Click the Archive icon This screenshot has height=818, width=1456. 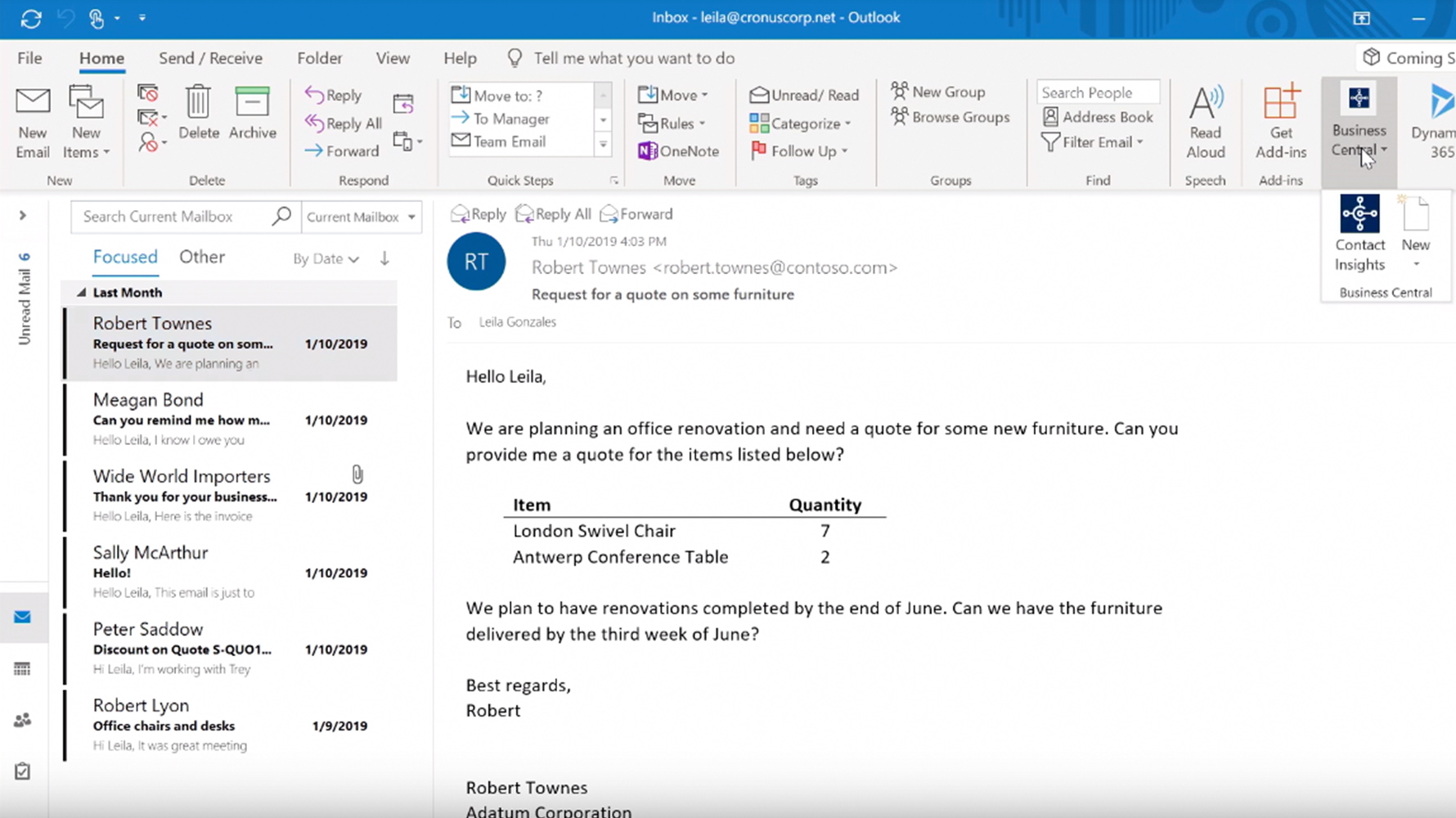pos(252,103)
